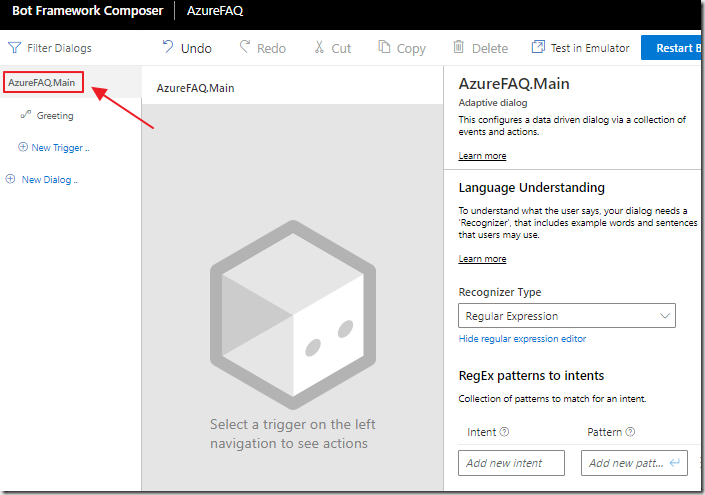Image resolution: width=705 pixels, height=495 pixels.
Task: Click the plus icon beside New Dialog
Action: (10, 179)
